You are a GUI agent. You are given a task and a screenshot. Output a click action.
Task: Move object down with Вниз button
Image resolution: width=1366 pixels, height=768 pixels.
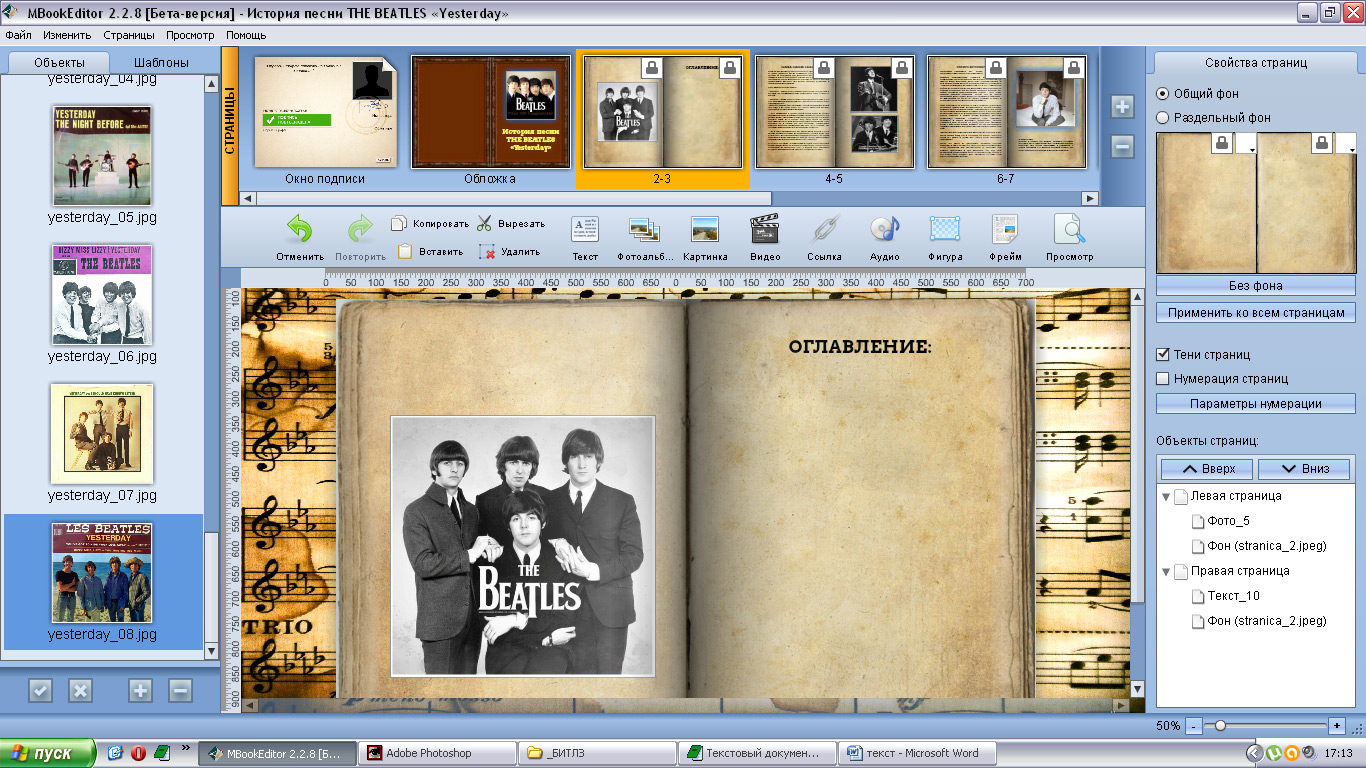click(x=1304, y=468)
